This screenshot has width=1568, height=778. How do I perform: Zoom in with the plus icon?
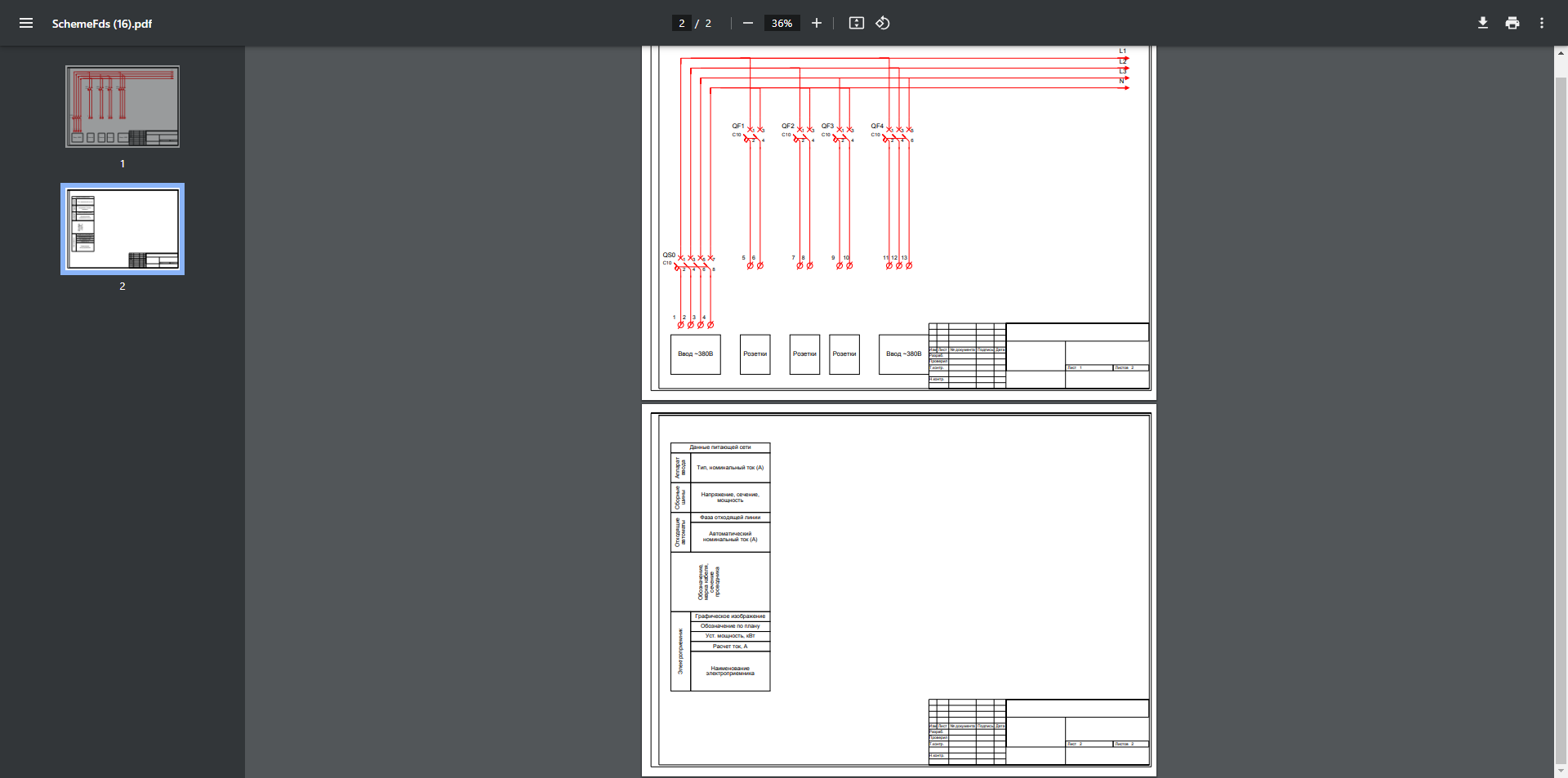coord(816,23)
